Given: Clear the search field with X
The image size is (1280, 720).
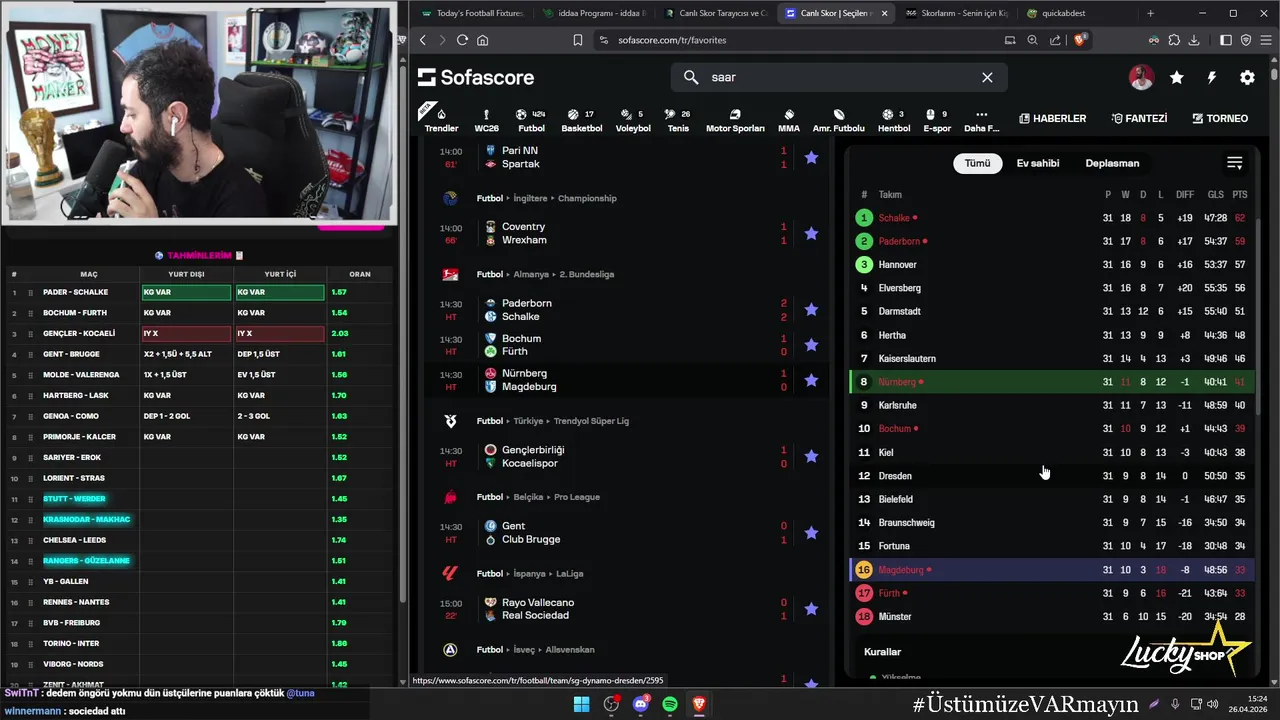Looking at the screenshot, I should click(987, 77).
